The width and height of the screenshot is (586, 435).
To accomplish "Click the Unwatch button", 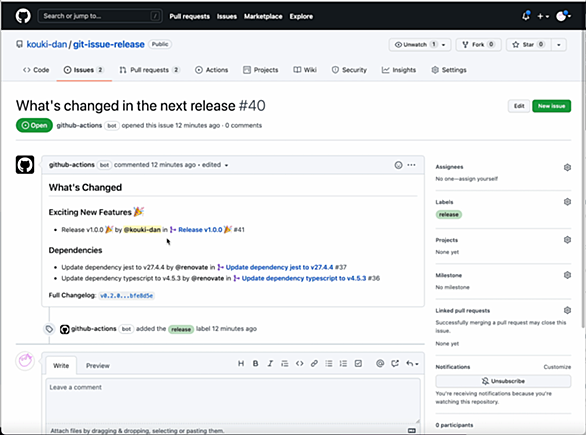I will click(x=415, y=44).
